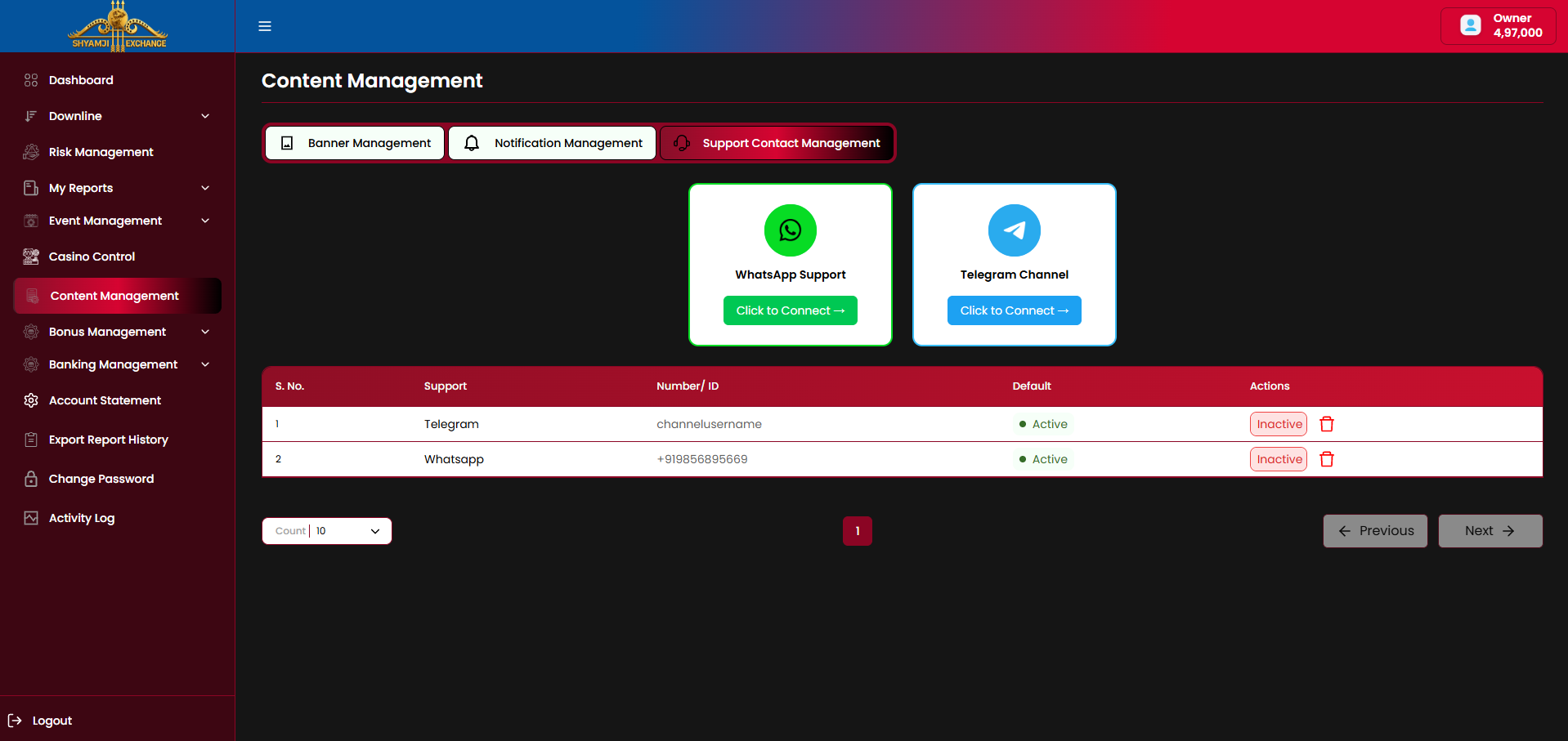The height and width of the screenshot is (741, 1568).
Task: Click the Active status in Telegram row
Action: (x=1043, y=424)
